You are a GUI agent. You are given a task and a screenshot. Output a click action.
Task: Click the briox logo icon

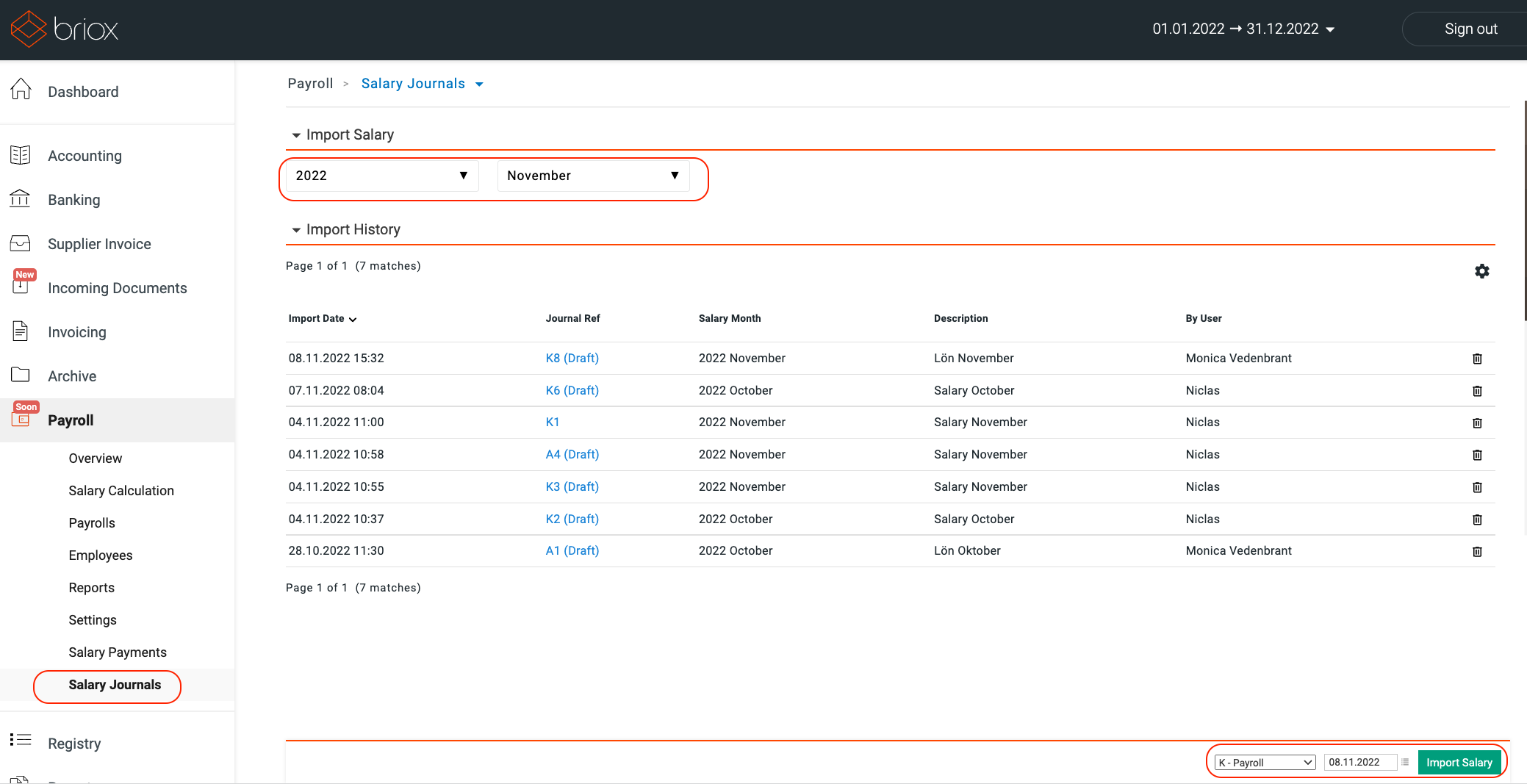click(29, 29)
